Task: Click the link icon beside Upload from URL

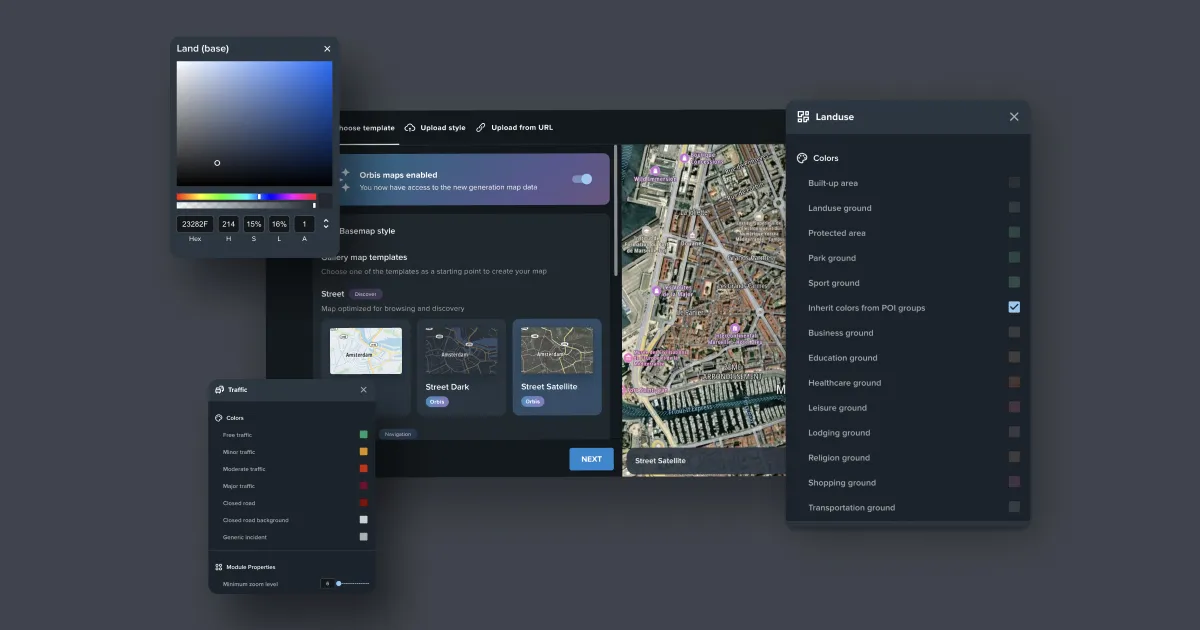Action: 481,128
